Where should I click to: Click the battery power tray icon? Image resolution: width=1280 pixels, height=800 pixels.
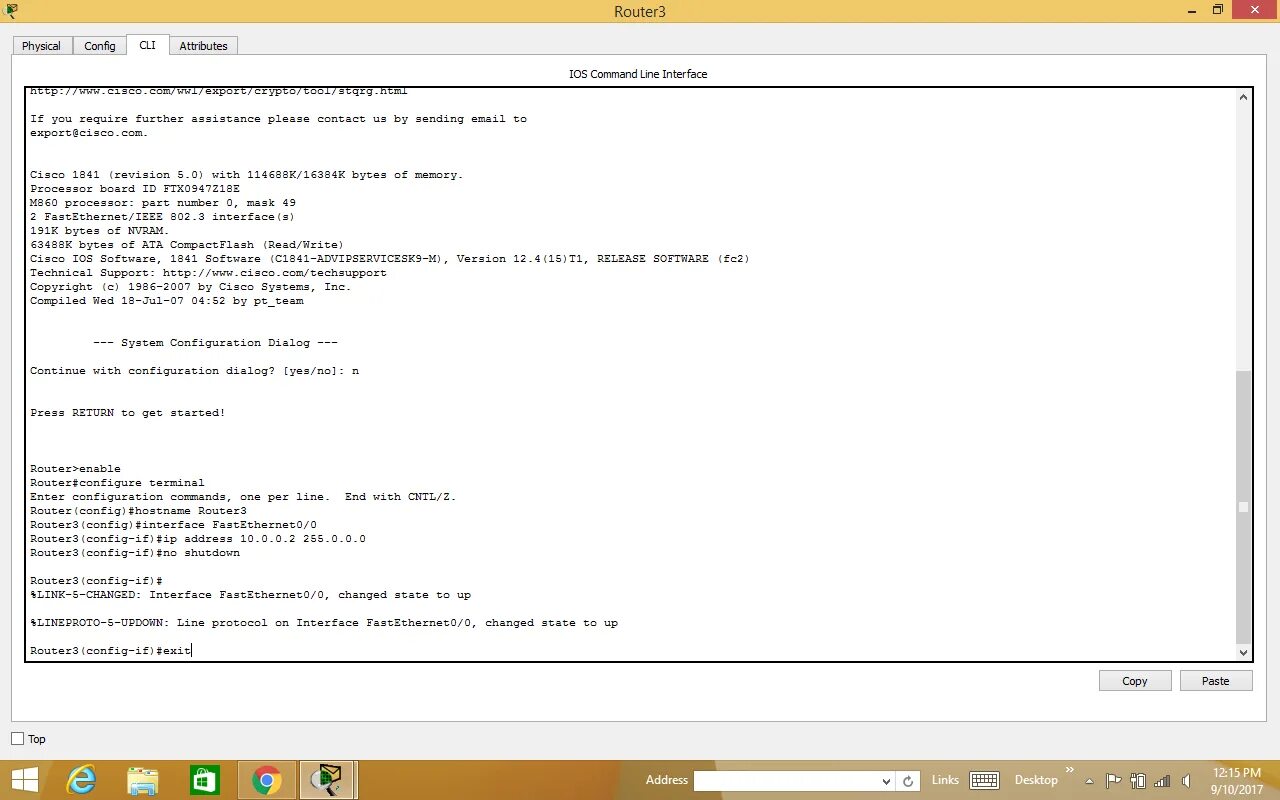point(1138,781)
